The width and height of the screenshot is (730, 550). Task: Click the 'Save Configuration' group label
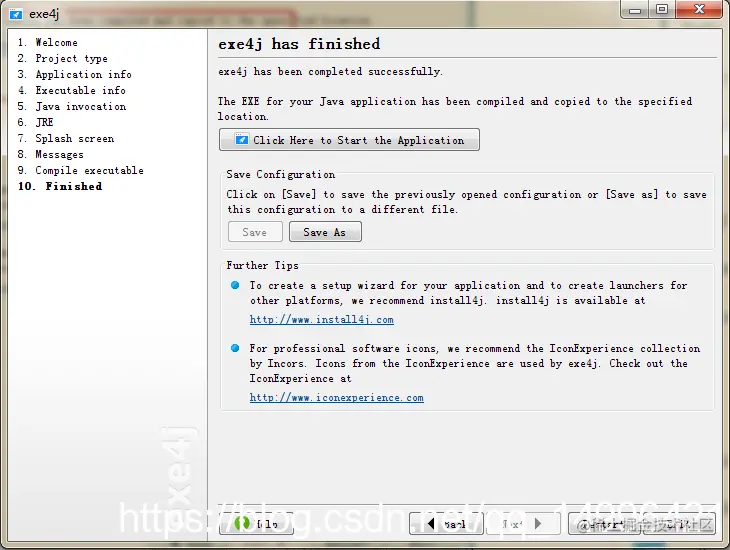[281, 174]
